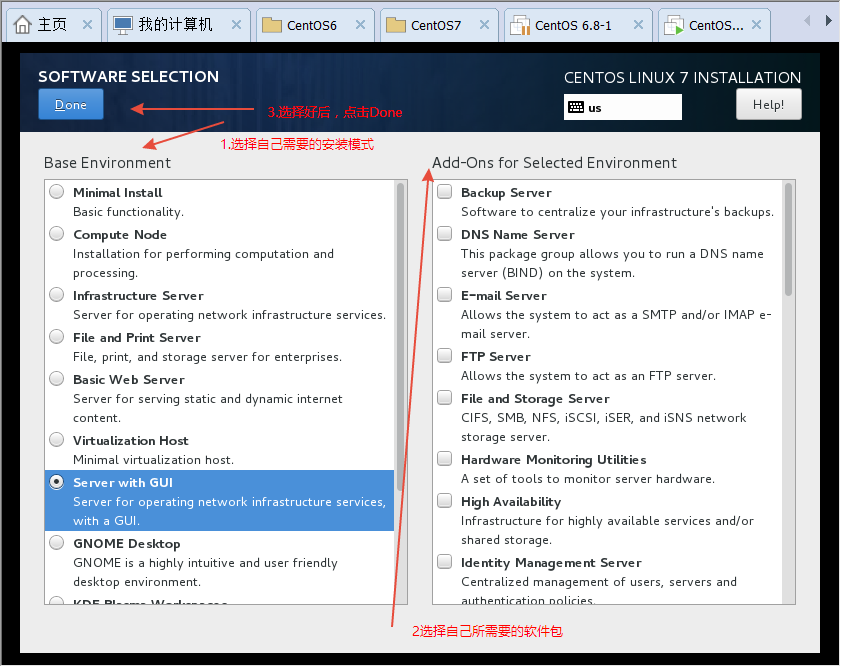Click 'CENTOS LINUX 7 INSTALLATION' title
The image size is (841, 667).
coord(682,78)
